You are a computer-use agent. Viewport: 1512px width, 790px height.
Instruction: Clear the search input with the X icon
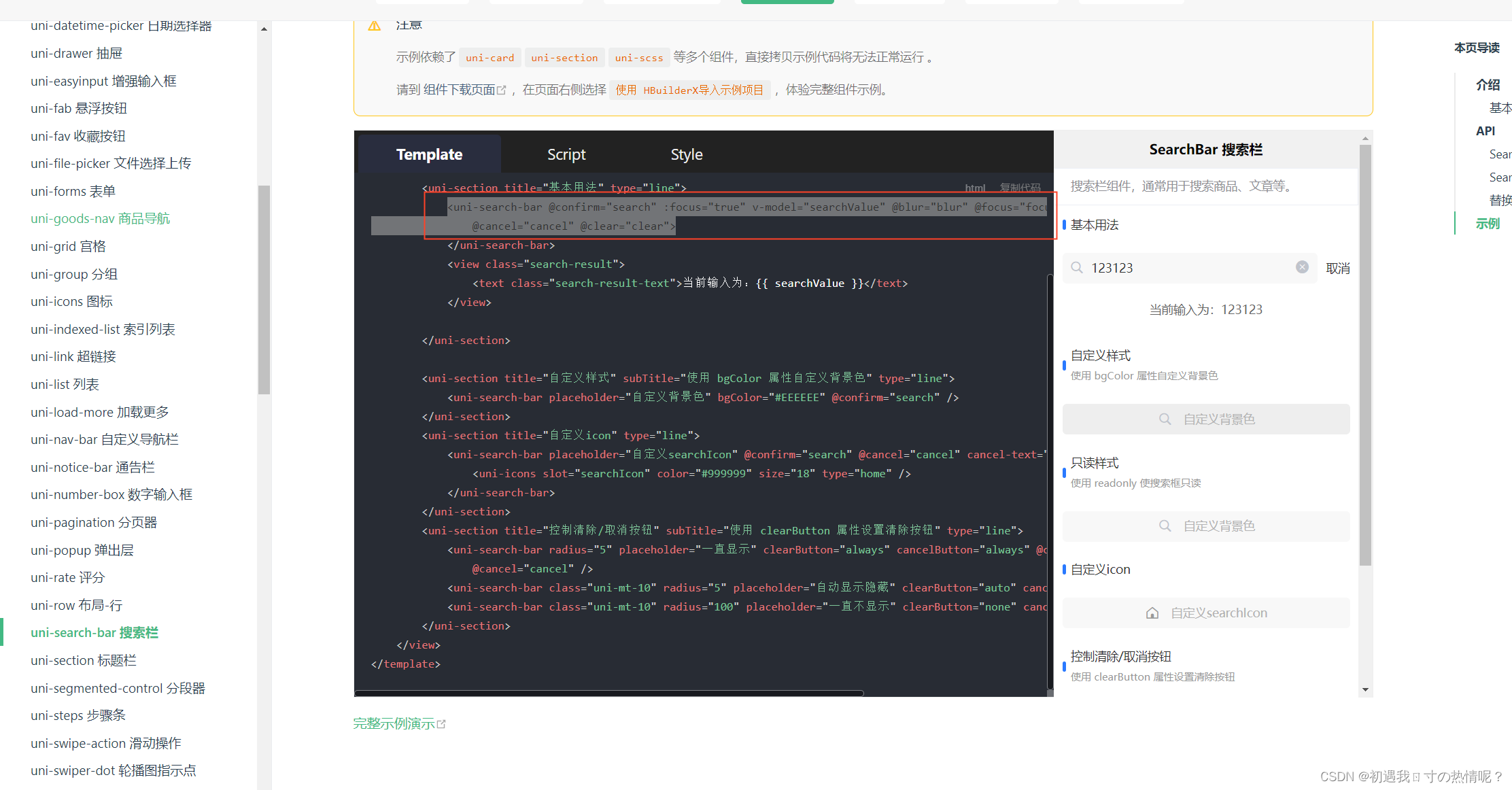(1302, 267)
